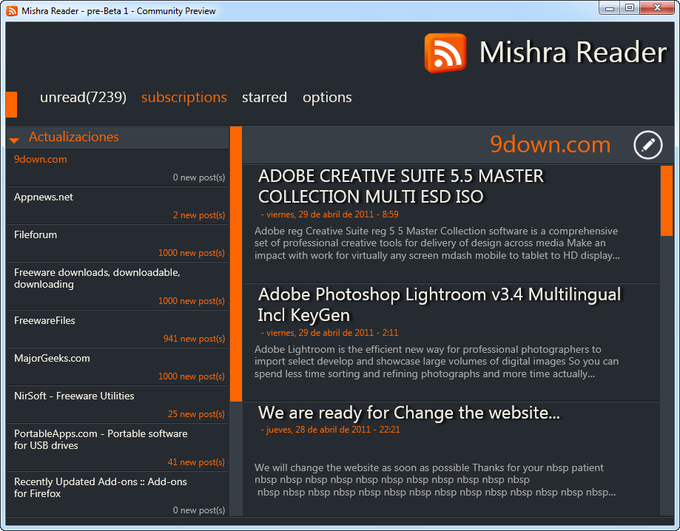Image resolution: width=680 pixels, height=531 pixels.
Task: Click the 9down.com feed heading
Action: [550, 144]
